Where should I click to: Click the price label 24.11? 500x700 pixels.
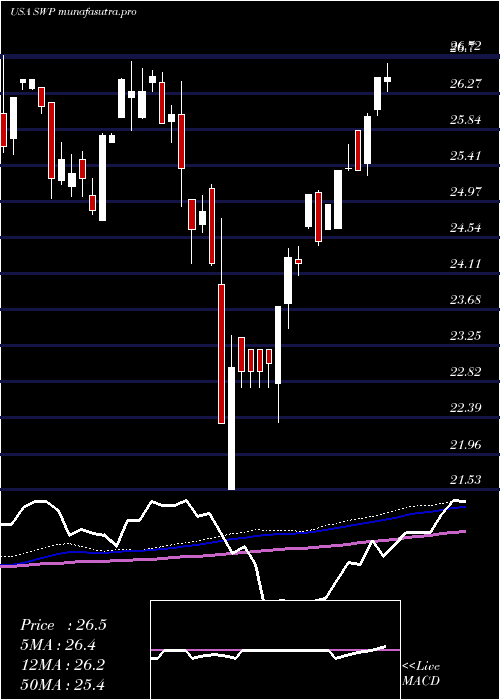(466, 264)
